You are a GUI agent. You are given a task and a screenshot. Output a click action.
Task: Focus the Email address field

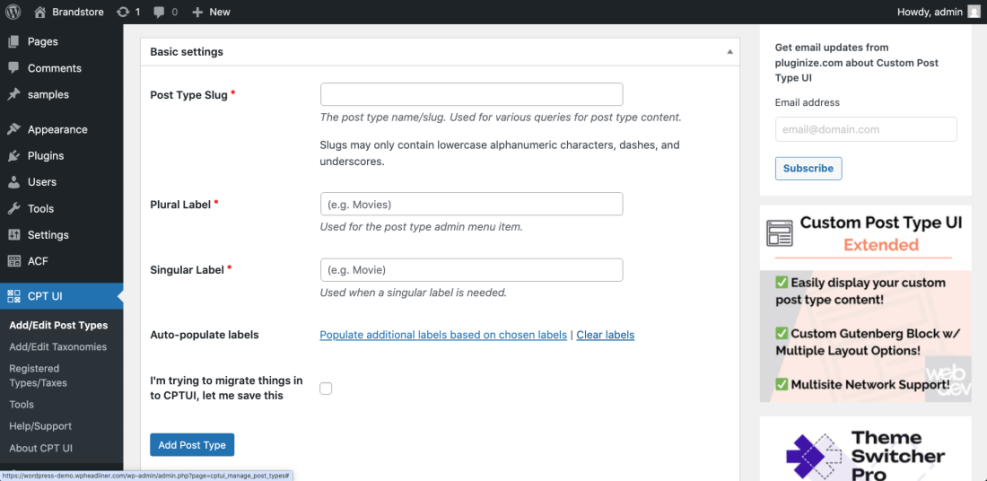pyautogui.click(x=866, y=130)
